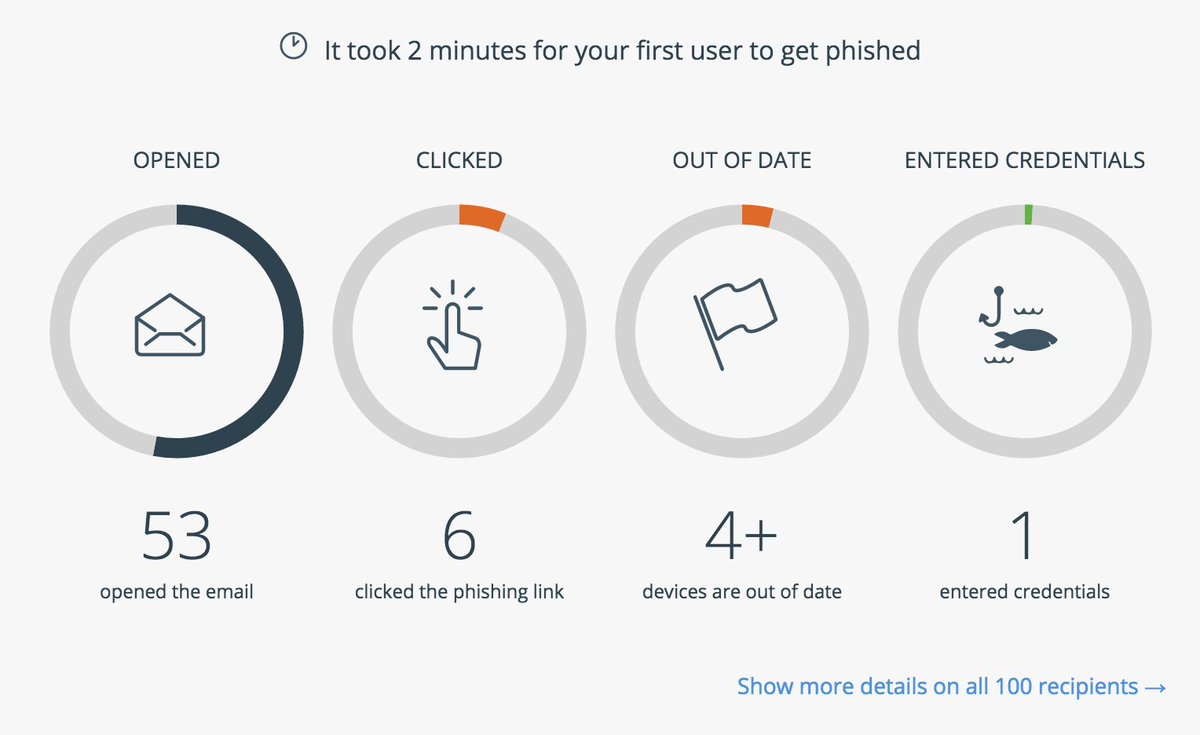This screenshot has height=735, width=1200.
Task: Open the 'Show more details on all 100 recipients' link
Action: 952,687
